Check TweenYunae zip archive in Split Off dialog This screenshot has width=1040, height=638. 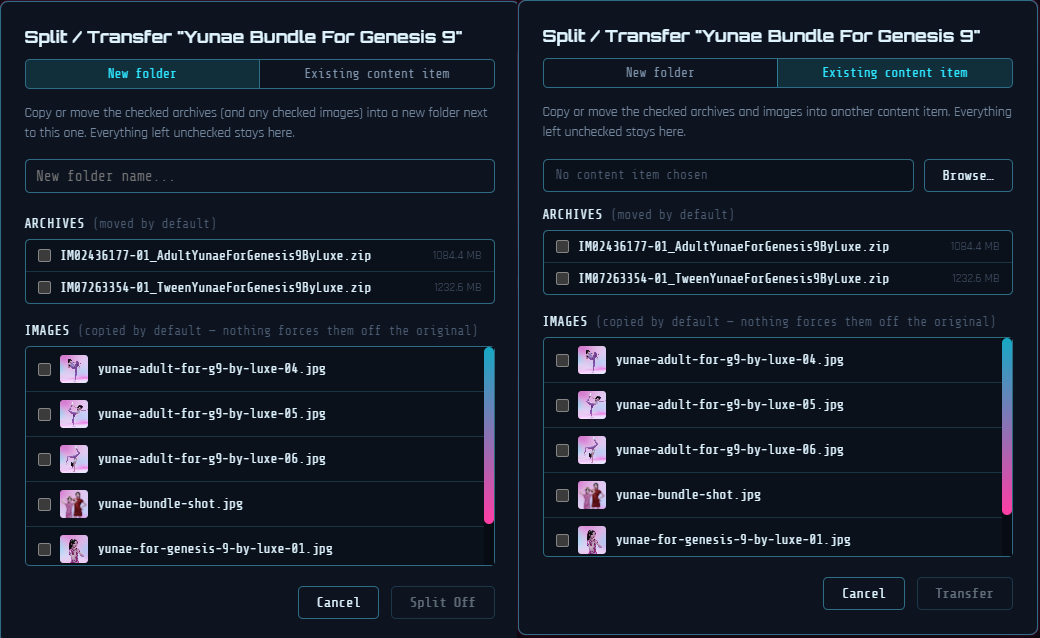pyautogui.click(x=44, y=287)
